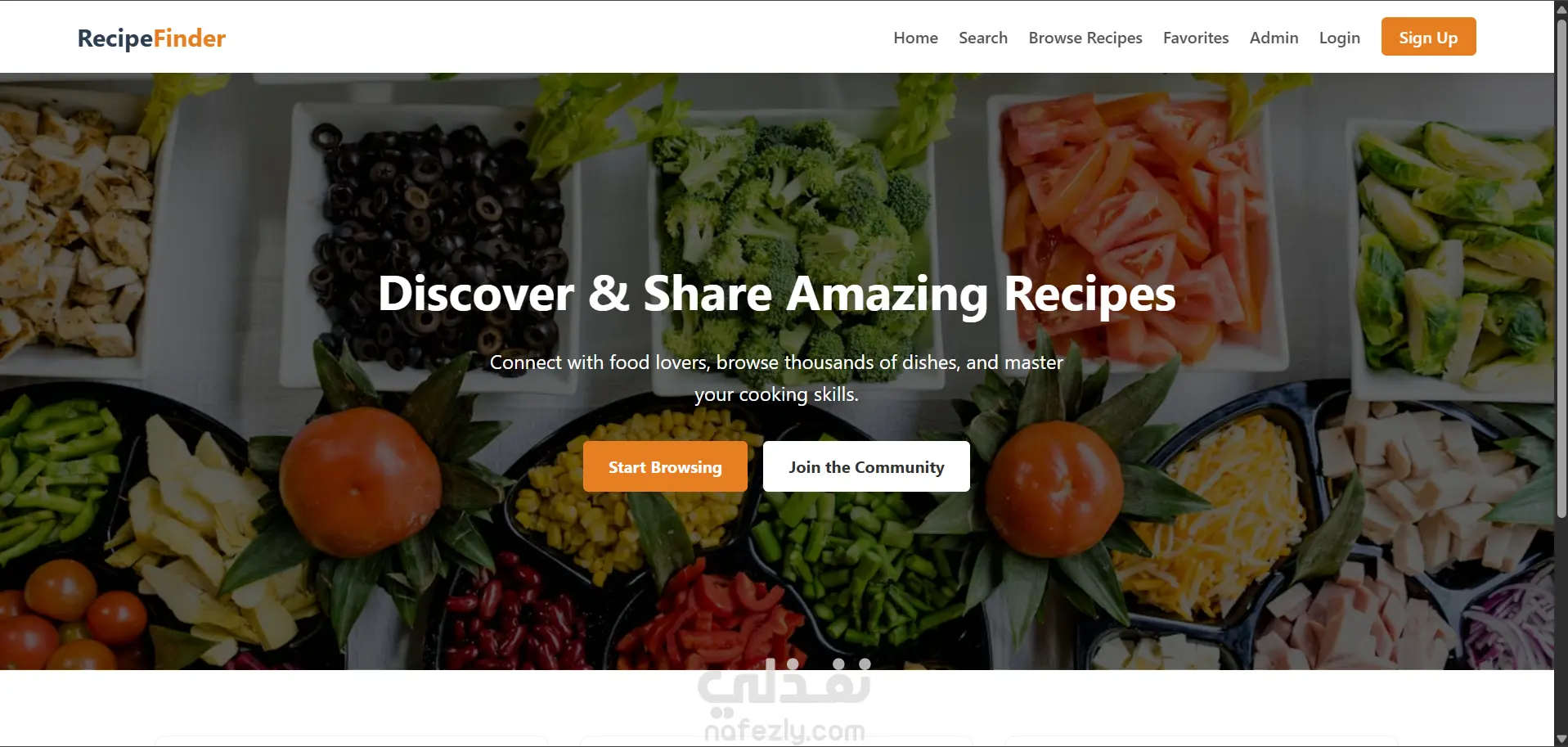Screen dimensions: 1568x747
Task: Click the orange Sign Up button
Action: pyautogui.click(x=1428, y=37)
